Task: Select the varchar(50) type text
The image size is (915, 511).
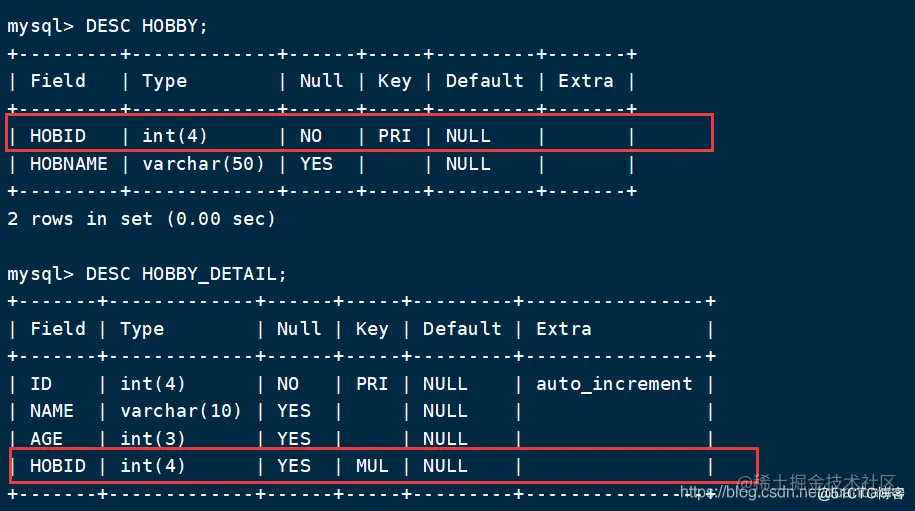Action: [203, 164]
